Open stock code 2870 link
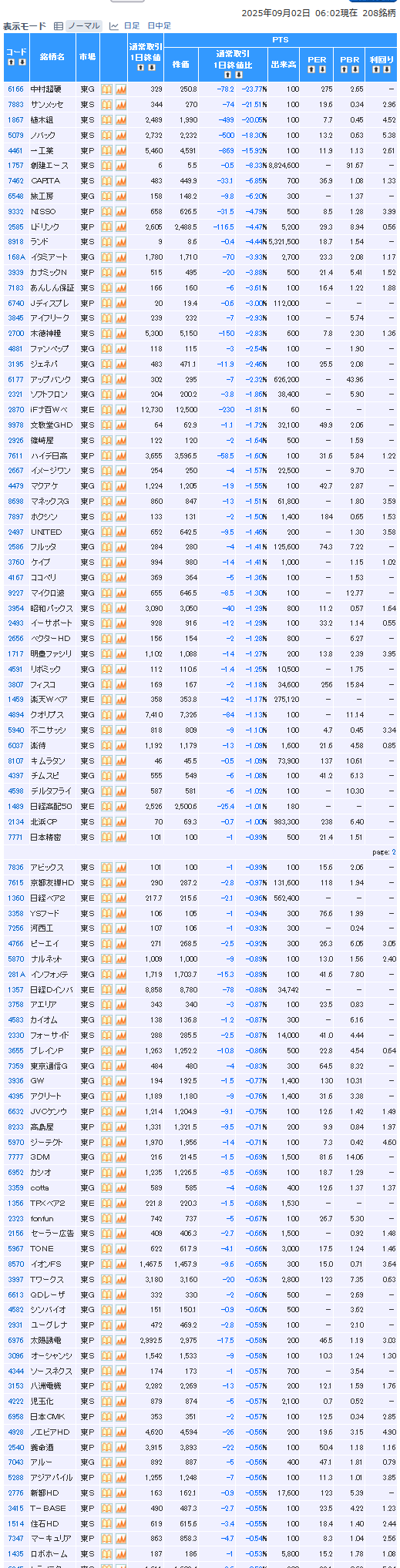Image resolution: width=400 pixels, height=1568 pixels. click(x=15, y=410)
